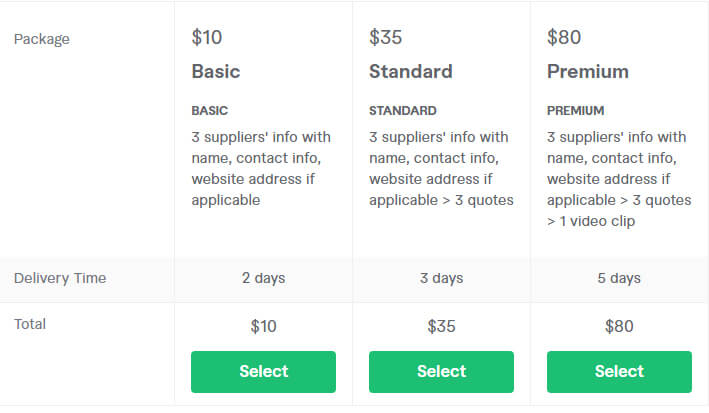Click the 2 days delivery cell
709x413 pixels.
263,278
